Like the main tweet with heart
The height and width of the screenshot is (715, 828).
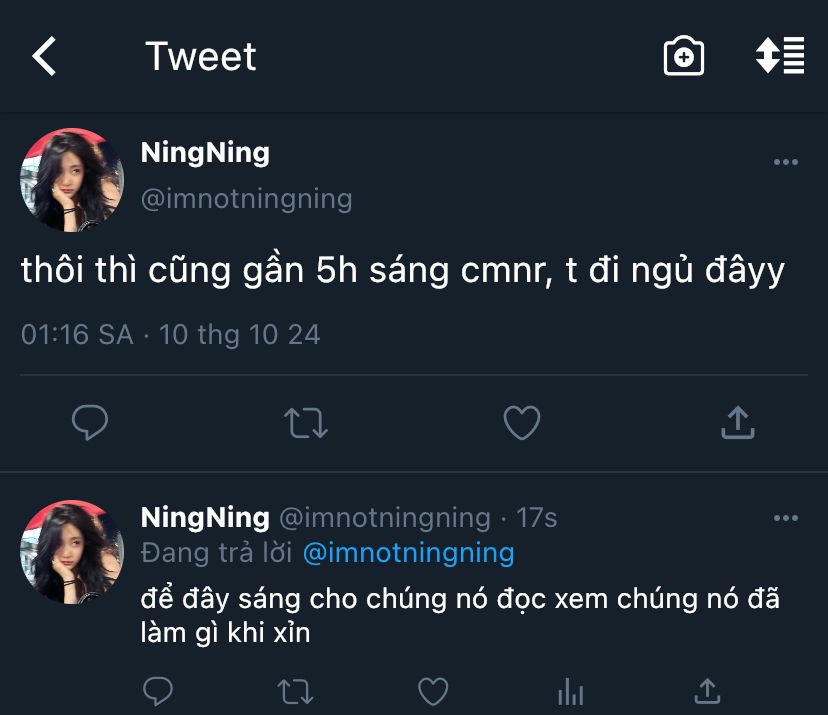point(521,423)
